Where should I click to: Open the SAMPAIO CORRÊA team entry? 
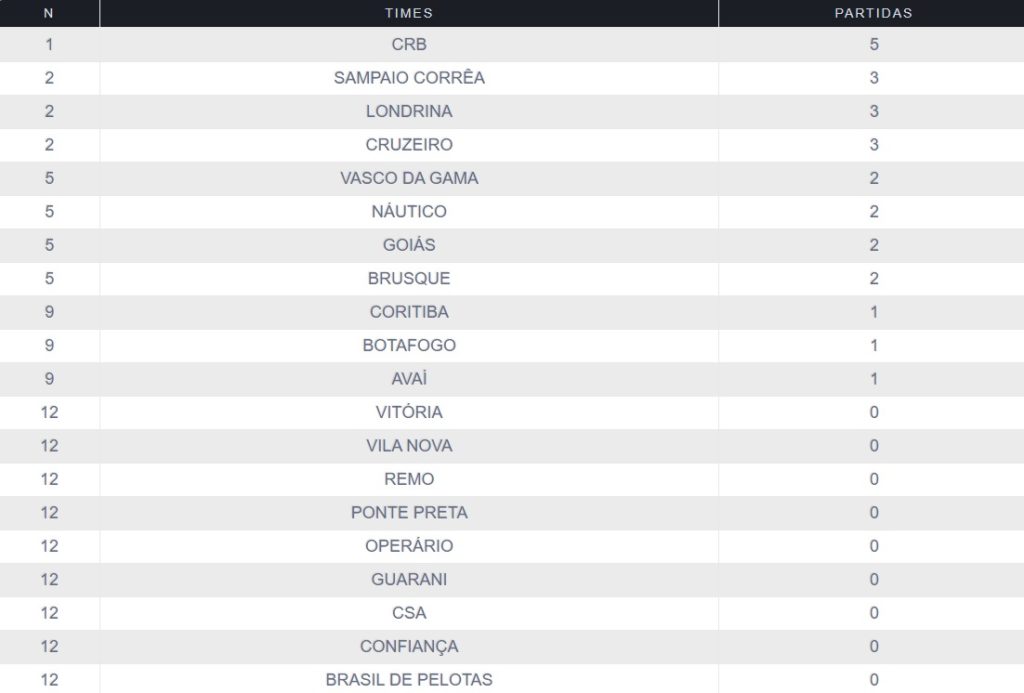[x=409, y=78]
